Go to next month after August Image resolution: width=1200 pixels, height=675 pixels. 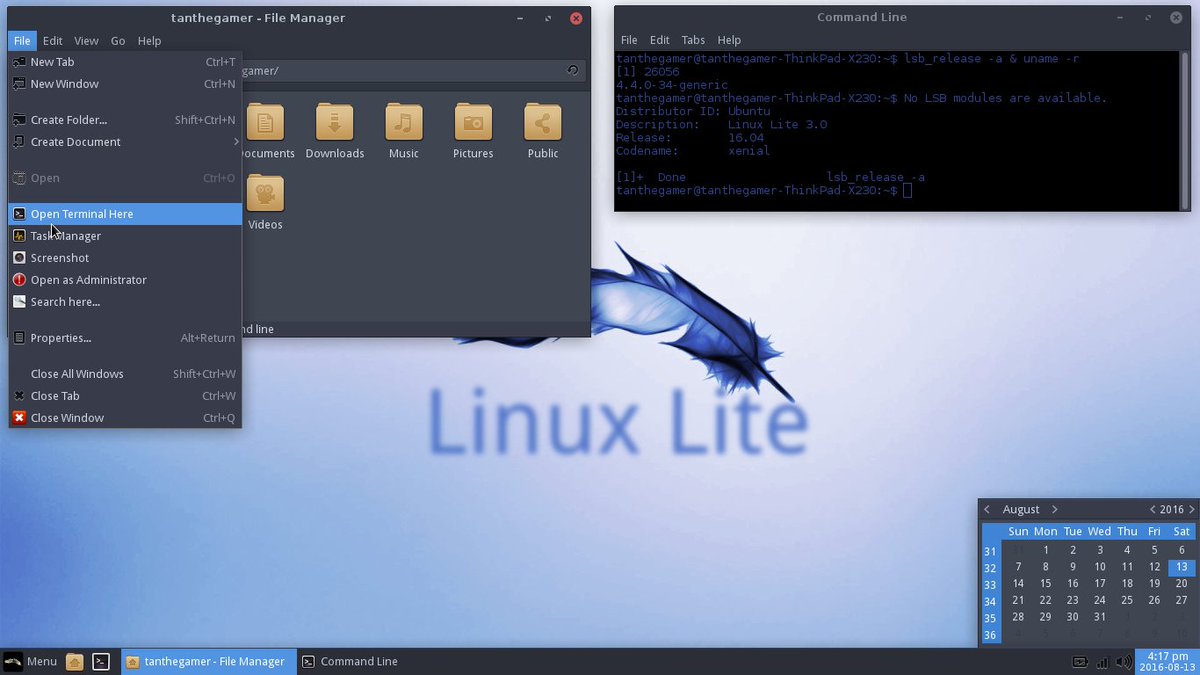coord(1054,509)
